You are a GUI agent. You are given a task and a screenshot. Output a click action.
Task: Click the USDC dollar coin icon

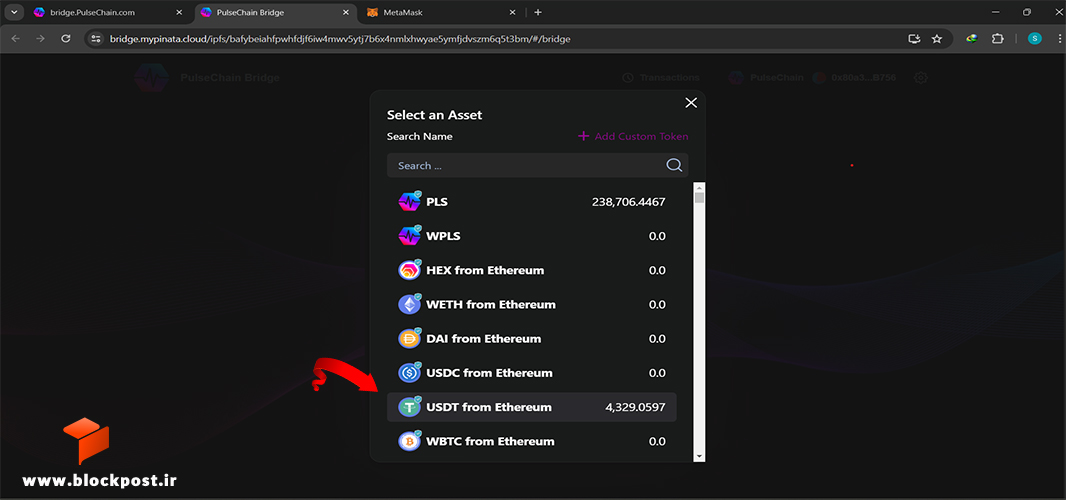coord(409,373)
